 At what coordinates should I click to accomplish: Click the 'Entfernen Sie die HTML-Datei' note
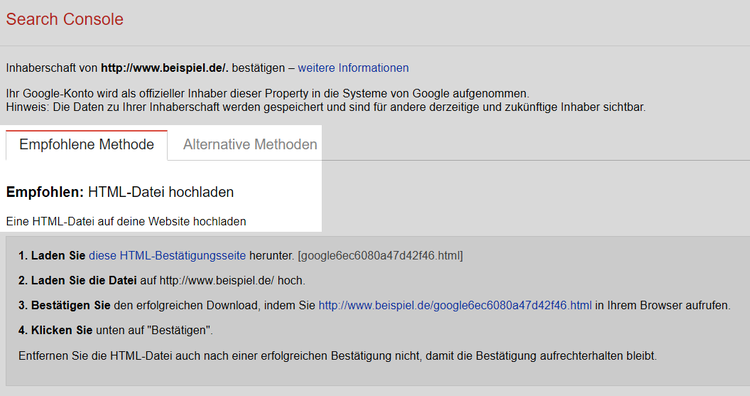(337, 356)
